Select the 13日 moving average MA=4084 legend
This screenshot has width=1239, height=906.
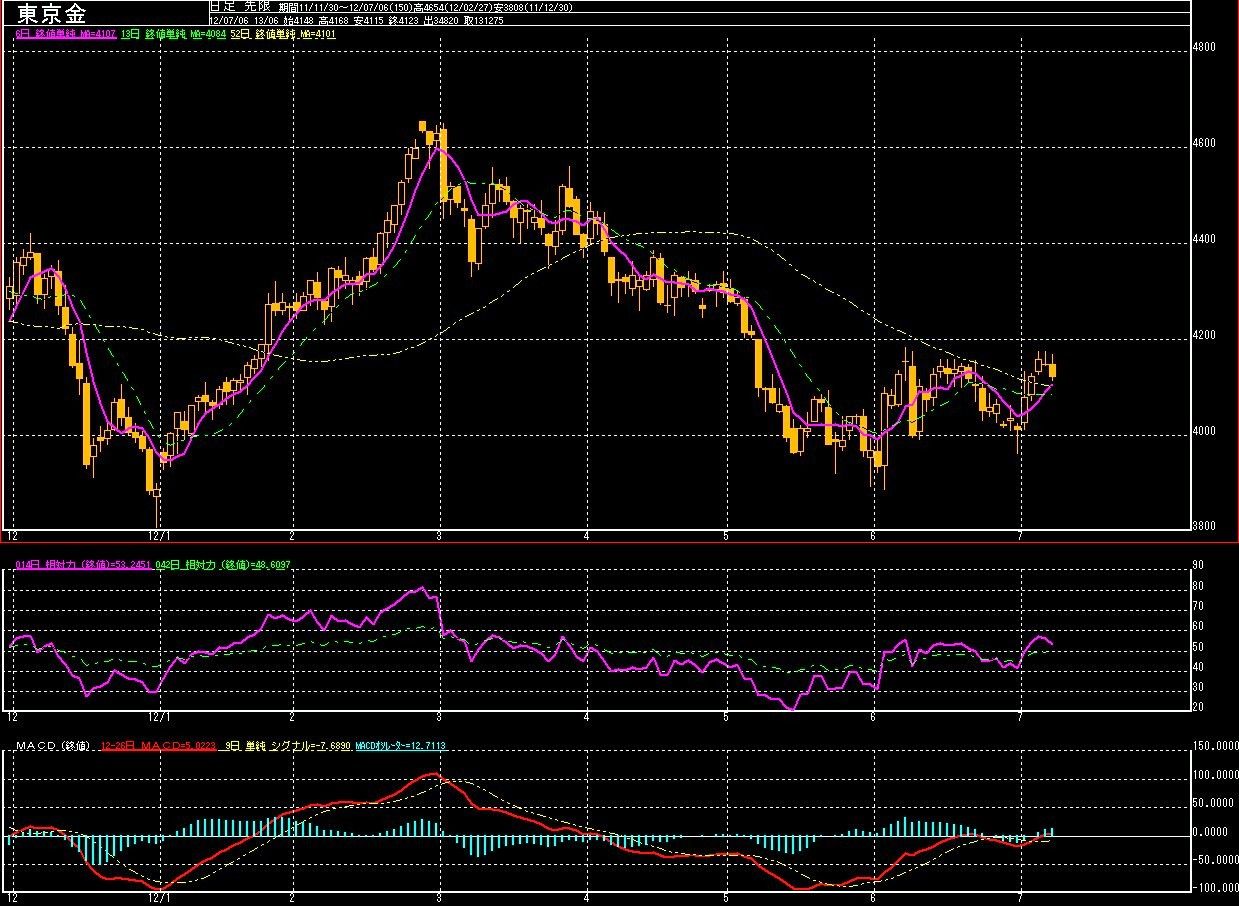(173, 34)
